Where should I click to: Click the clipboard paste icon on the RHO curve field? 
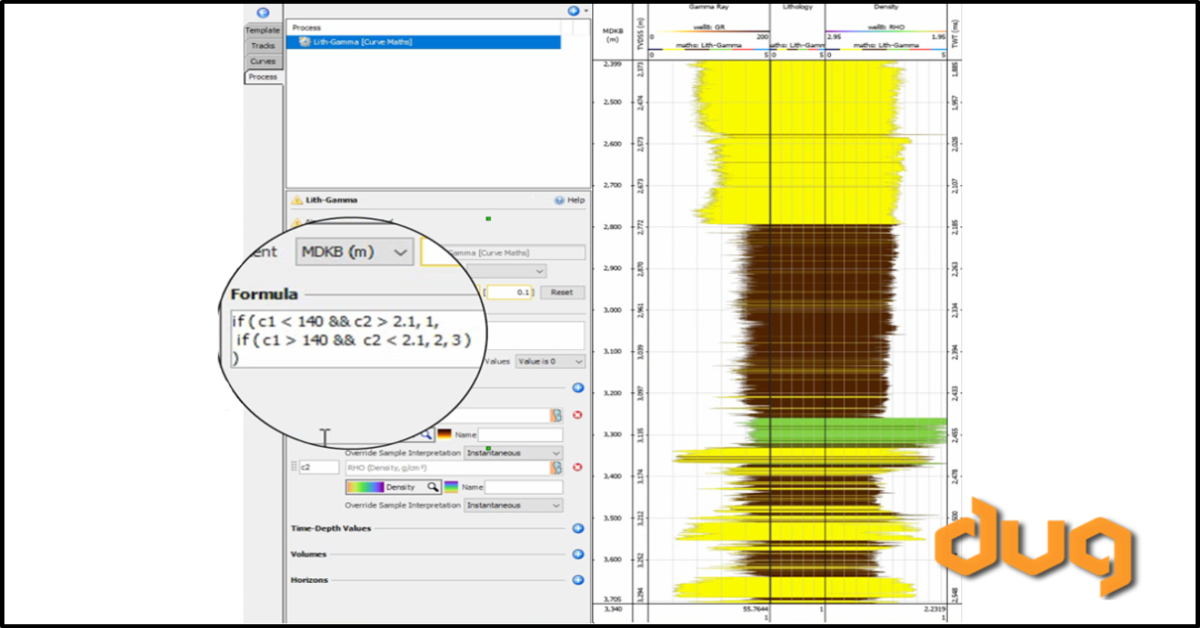[x=557, y=468]
